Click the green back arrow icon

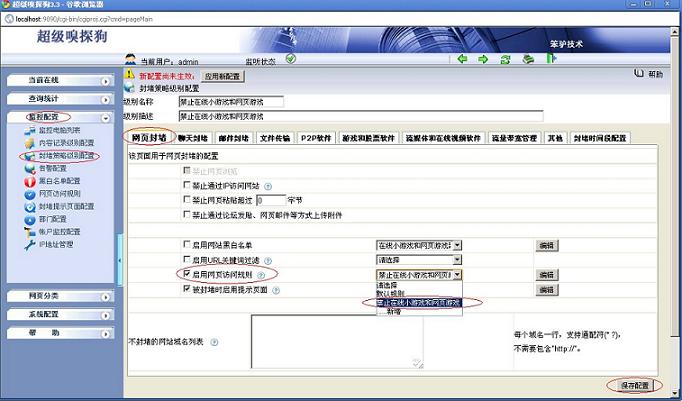[x=462, y=59]
